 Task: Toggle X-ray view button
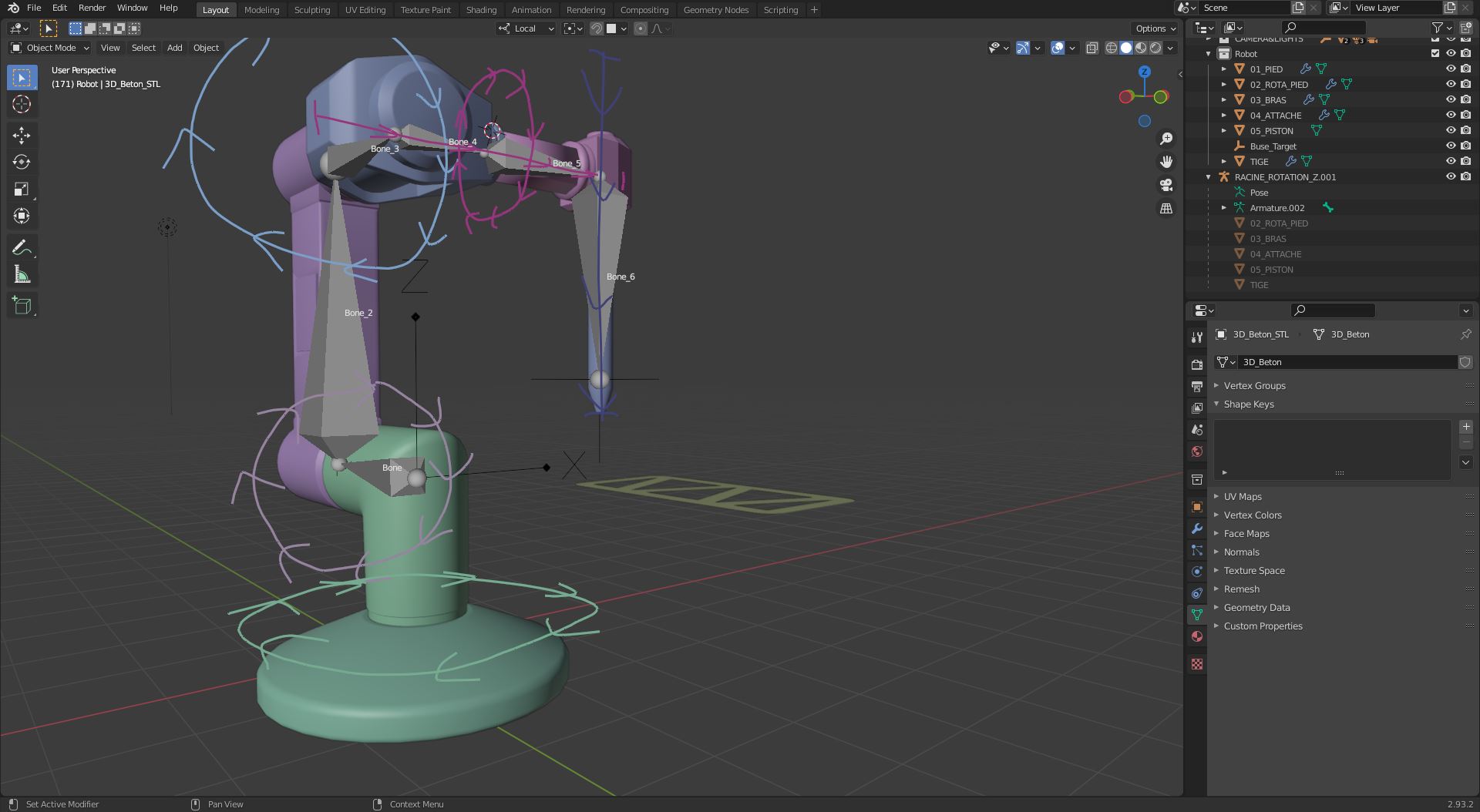(1092, 48)
